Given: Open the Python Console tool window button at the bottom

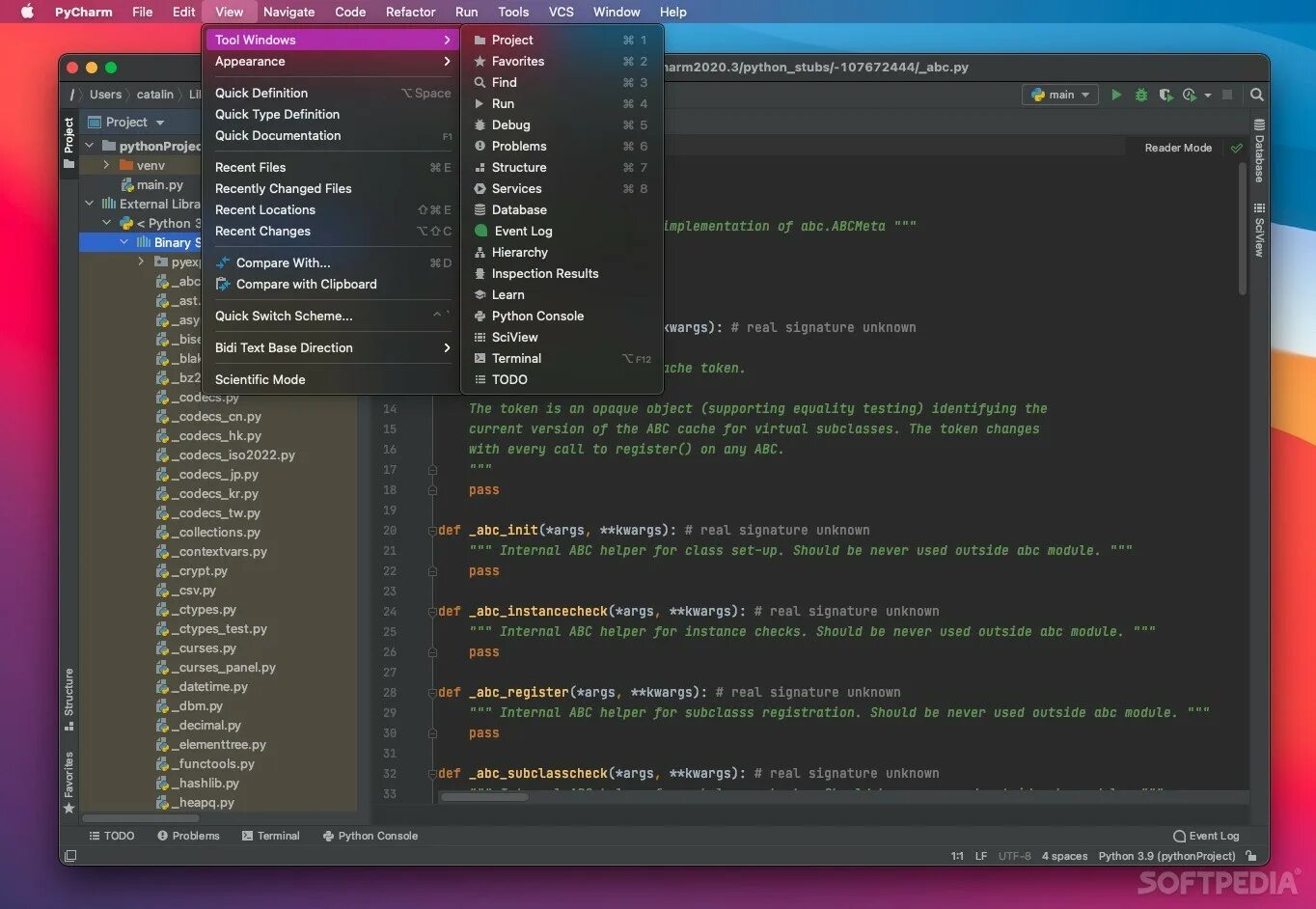Looking at the screenshot, I should coord(370,836).
